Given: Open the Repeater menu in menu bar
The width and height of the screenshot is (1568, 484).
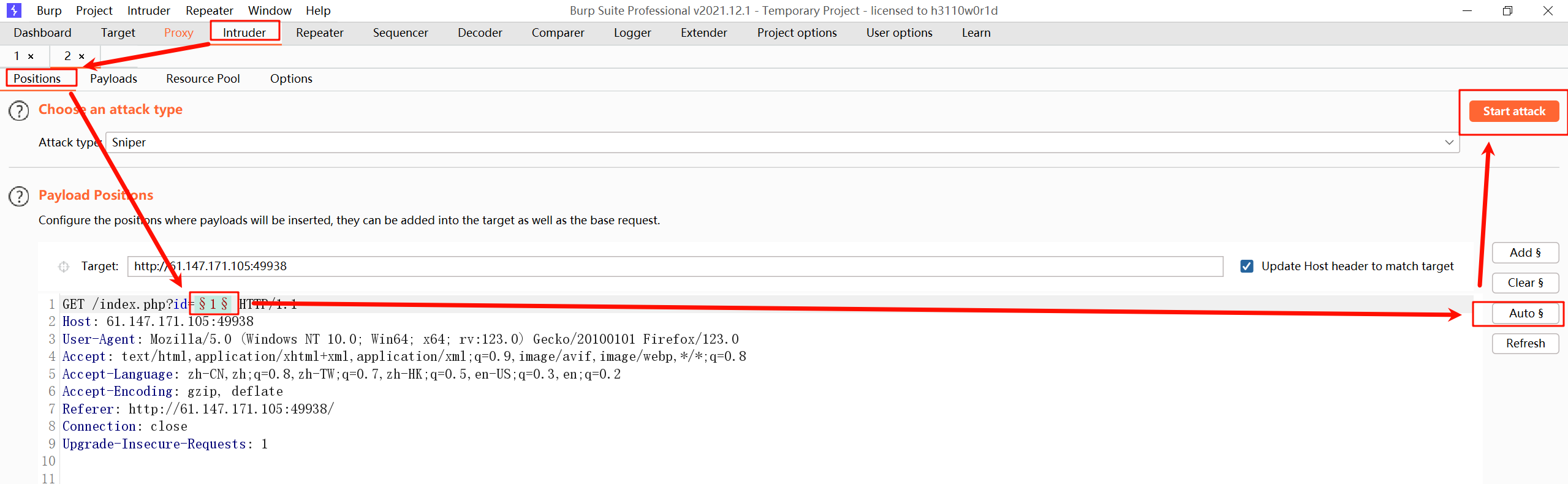Looking at the screenshot, I should pos(210,10).
